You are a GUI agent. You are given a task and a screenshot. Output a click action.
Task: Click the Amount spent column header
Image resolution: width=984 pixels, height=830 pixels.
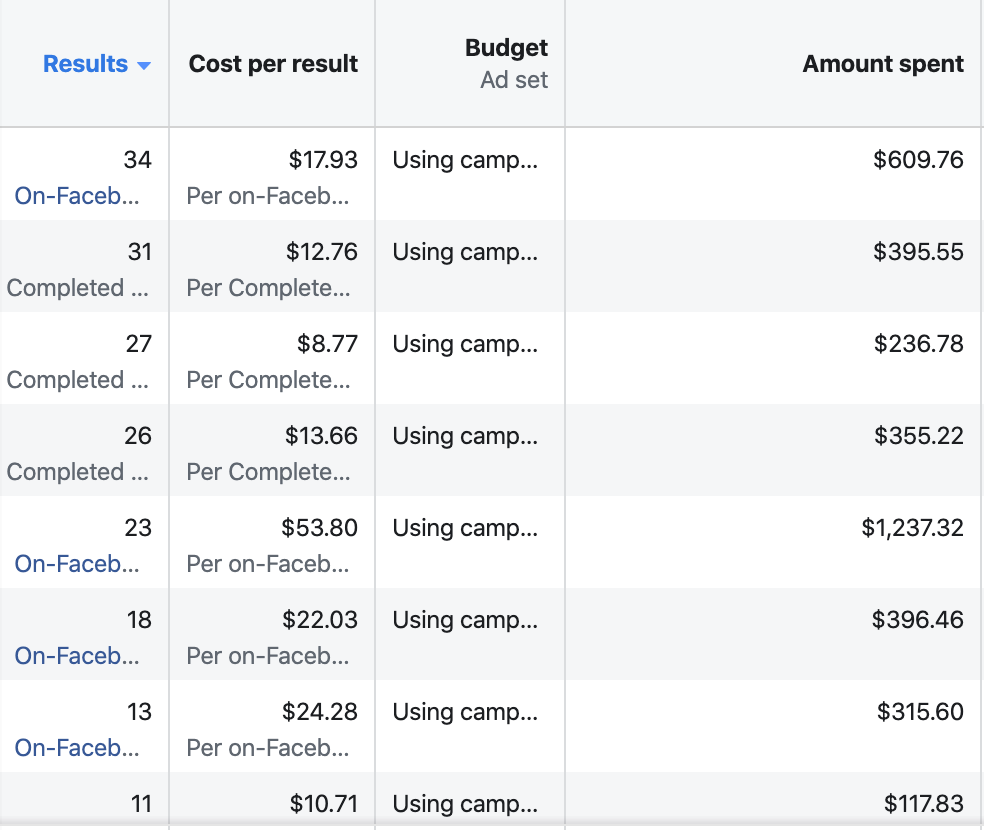[882, 64]
